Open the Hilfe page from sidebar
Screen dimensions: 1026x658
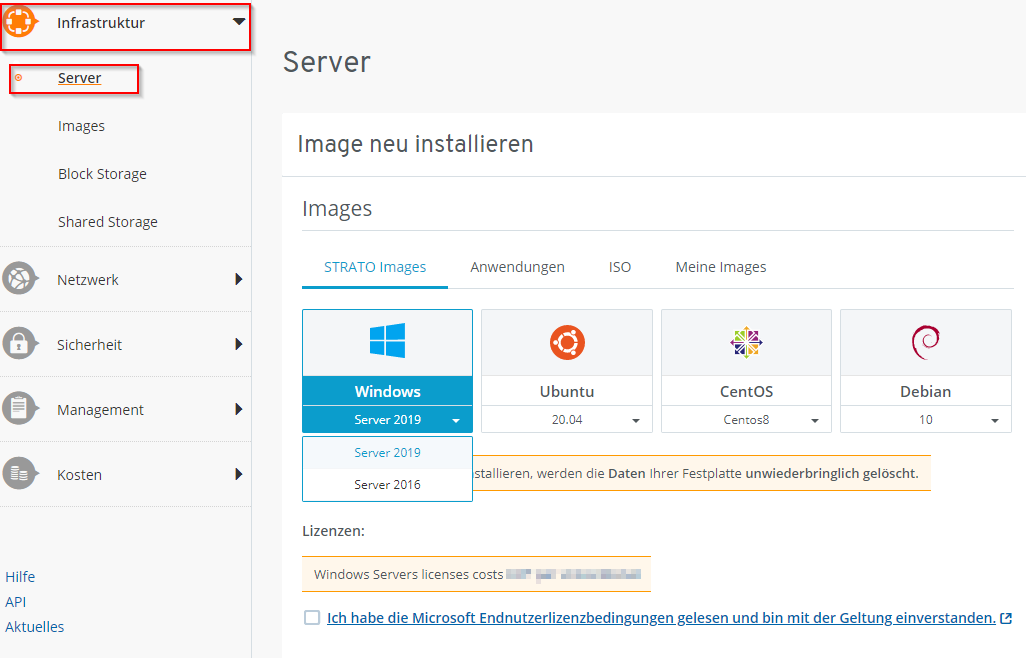(x=20, y=576)
